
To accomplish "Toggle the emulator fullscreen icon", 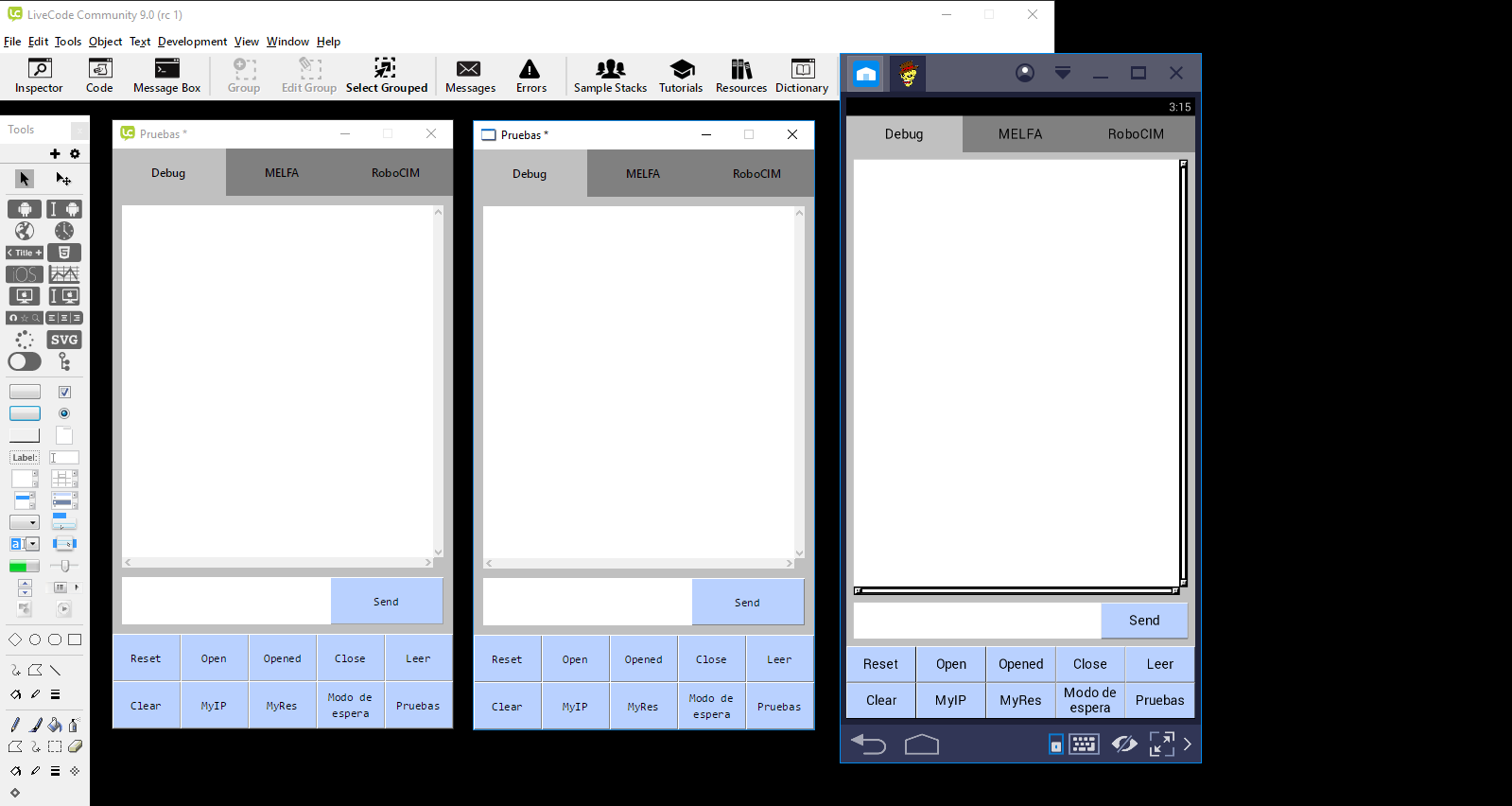I will (x=1162, y=745).
